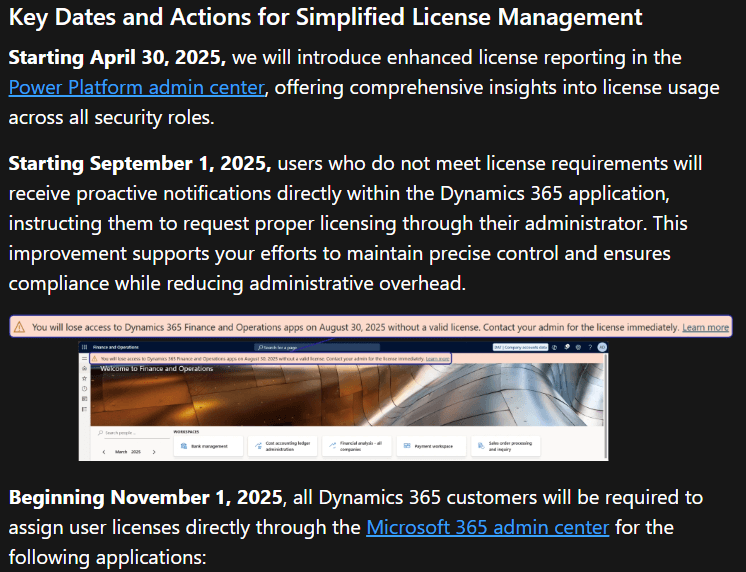Screen dimensions: 746x572
Task: Expand the hamburger navigation menu icon
Action: point(85,358)
